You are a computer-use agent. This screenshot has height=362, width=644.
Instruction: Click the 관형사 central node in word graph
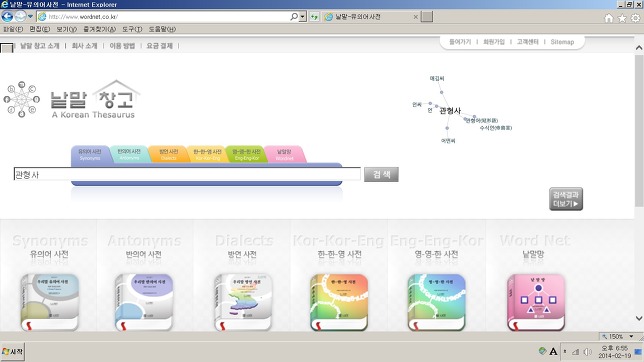(x=450, y=111)
